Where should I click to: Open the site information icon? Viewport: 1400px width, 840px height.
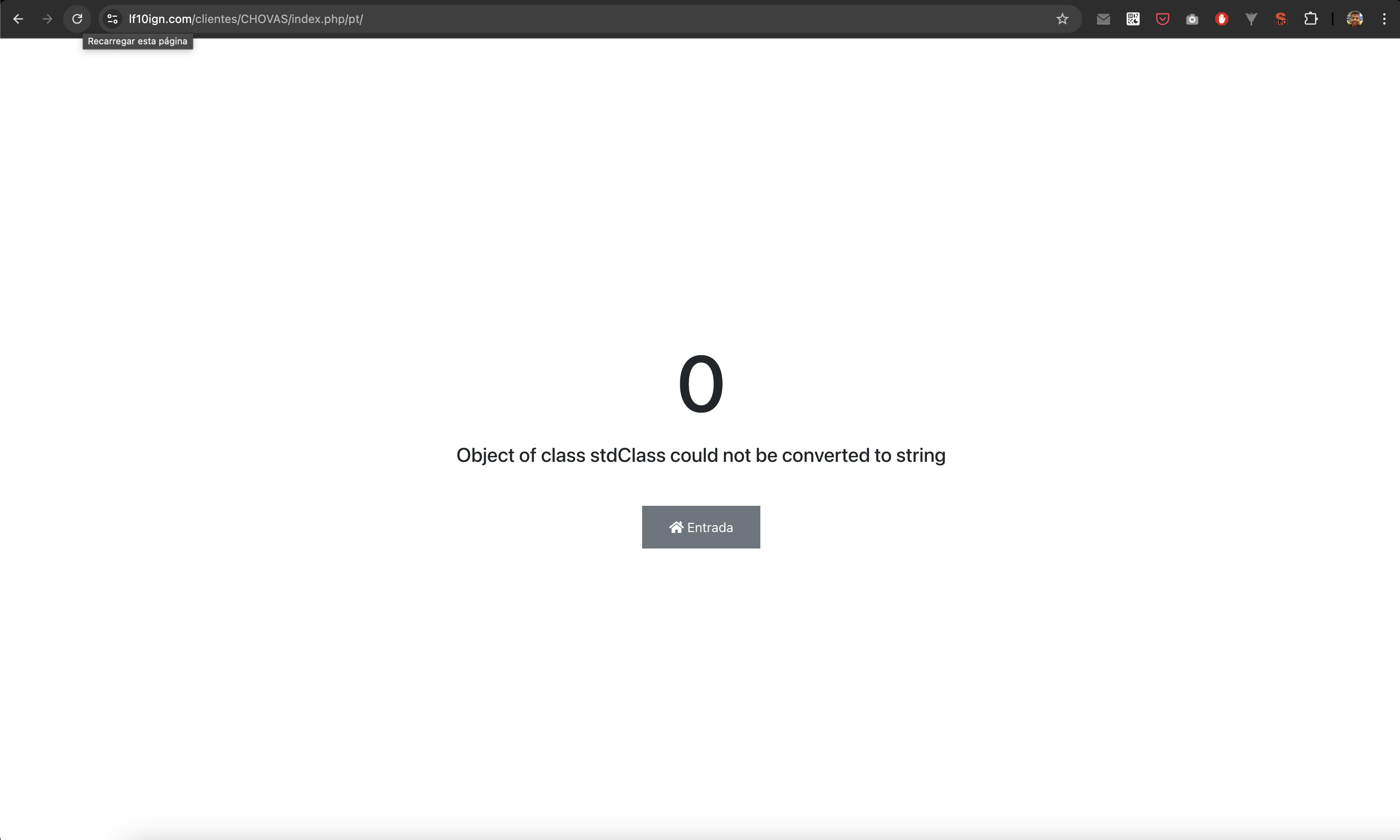click(x=112, y=19)
